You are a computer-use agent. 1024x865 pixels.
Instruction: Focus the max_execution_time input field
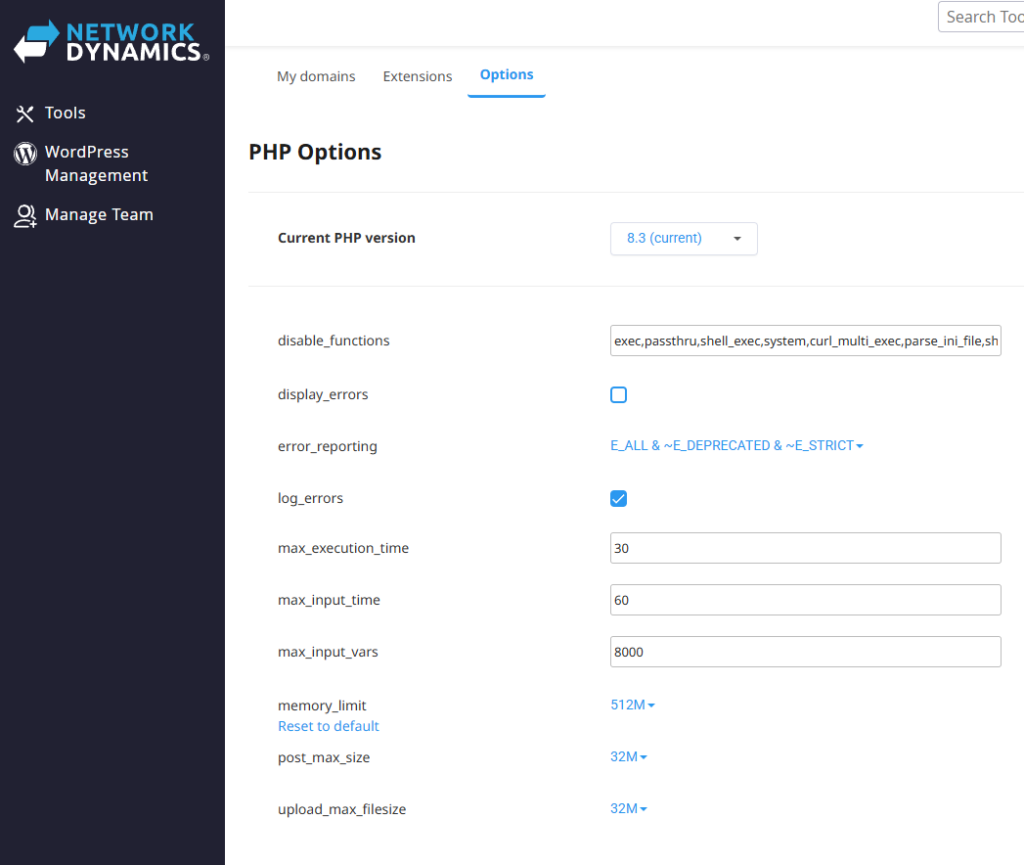pyautogui.click(x=805, y=548)
